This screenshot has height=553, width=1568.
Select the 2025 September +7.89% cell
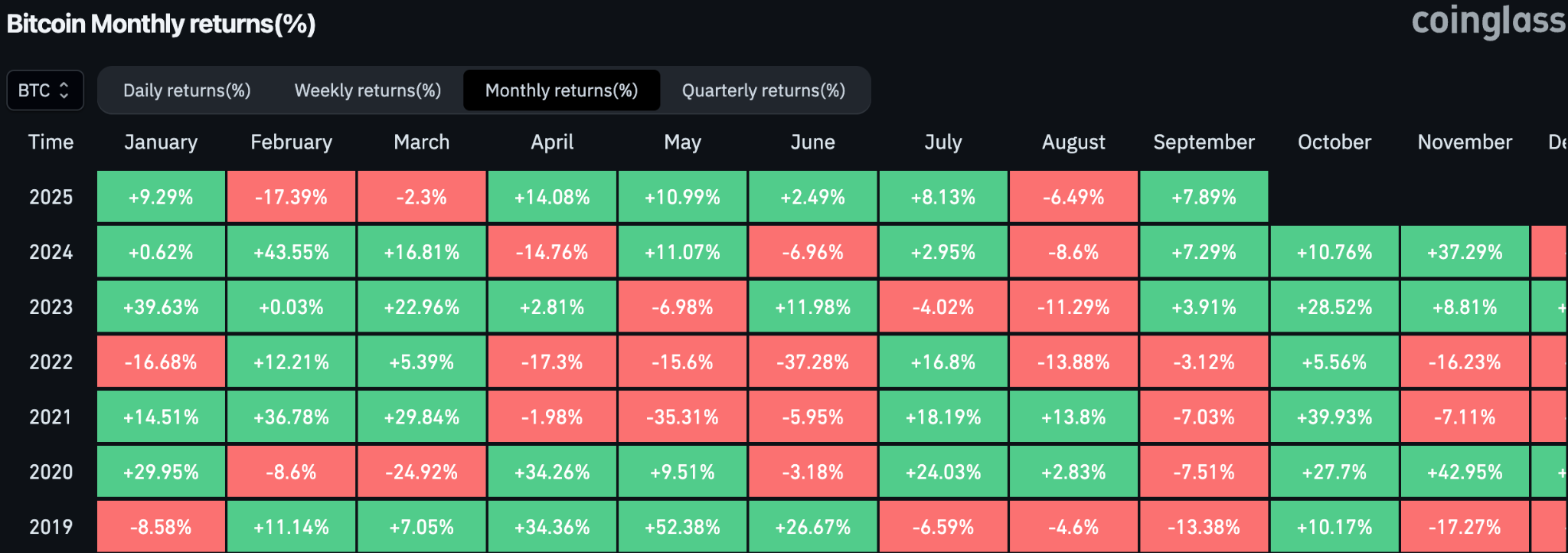tap(1204, 197)
